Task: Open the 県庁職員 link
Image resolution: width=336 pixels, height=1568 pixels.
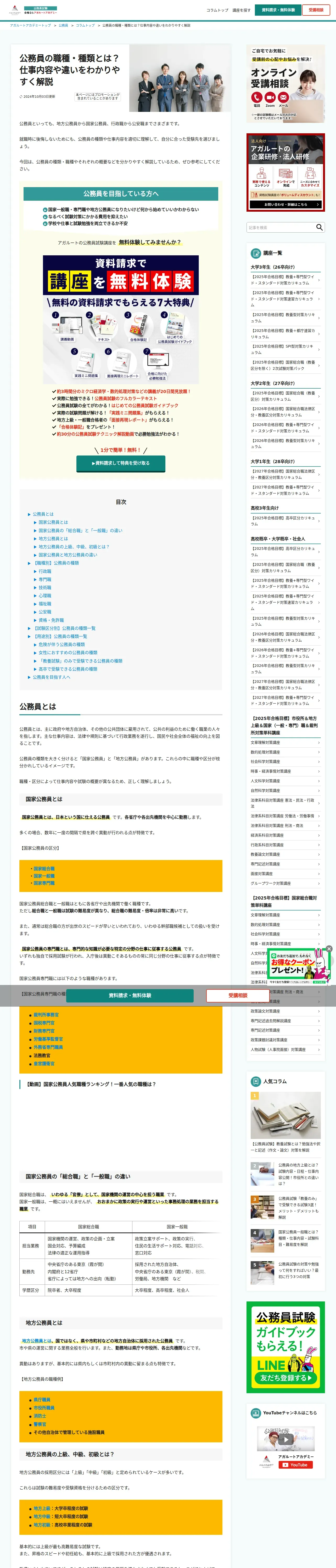Action: (42, 1400)
